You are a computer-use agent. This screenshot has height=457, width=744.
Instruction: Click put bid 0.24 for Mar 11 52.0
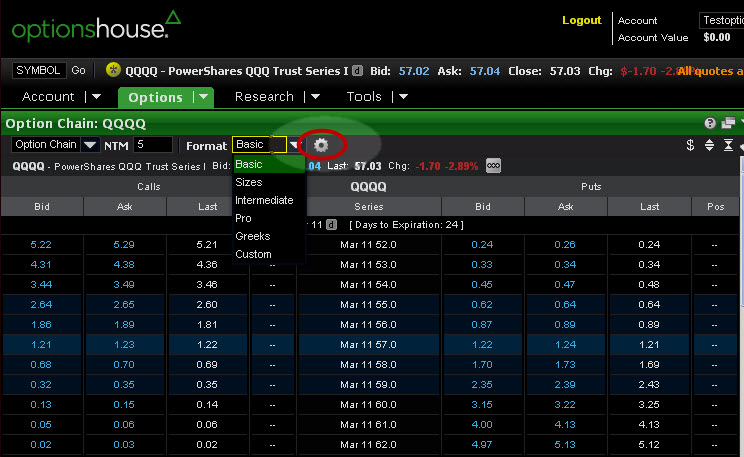click(x=482, y=245)
